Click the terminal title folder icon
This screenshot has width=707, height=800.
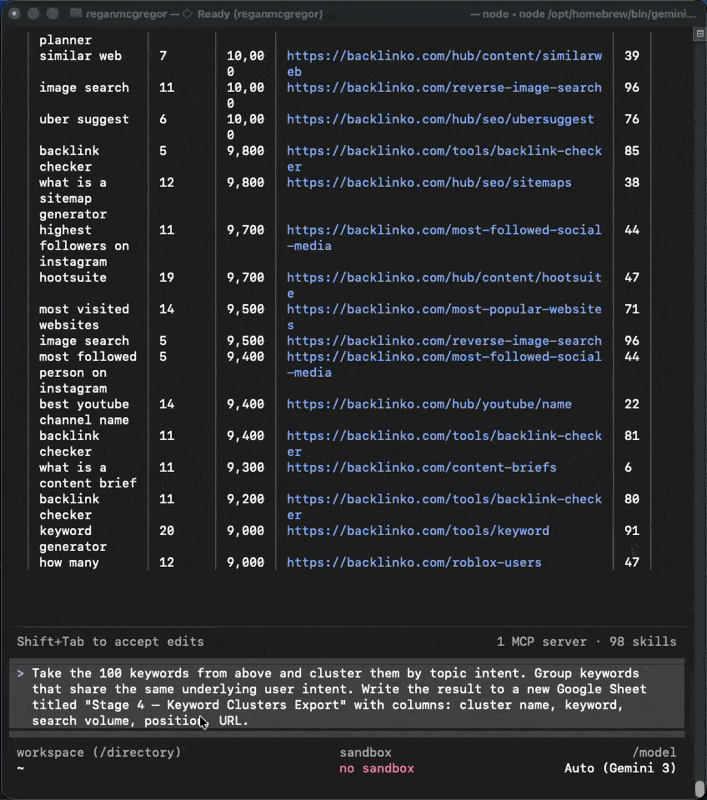[75, 13]
